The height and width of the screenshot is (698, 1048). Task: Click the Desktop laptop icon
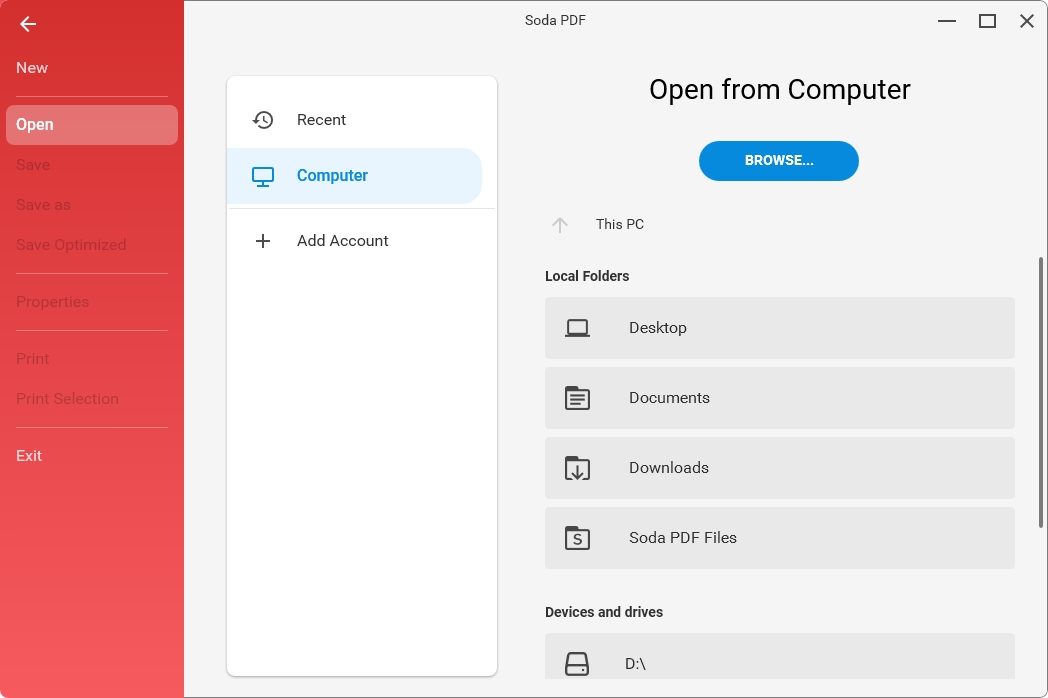click(x=577, y=328)
